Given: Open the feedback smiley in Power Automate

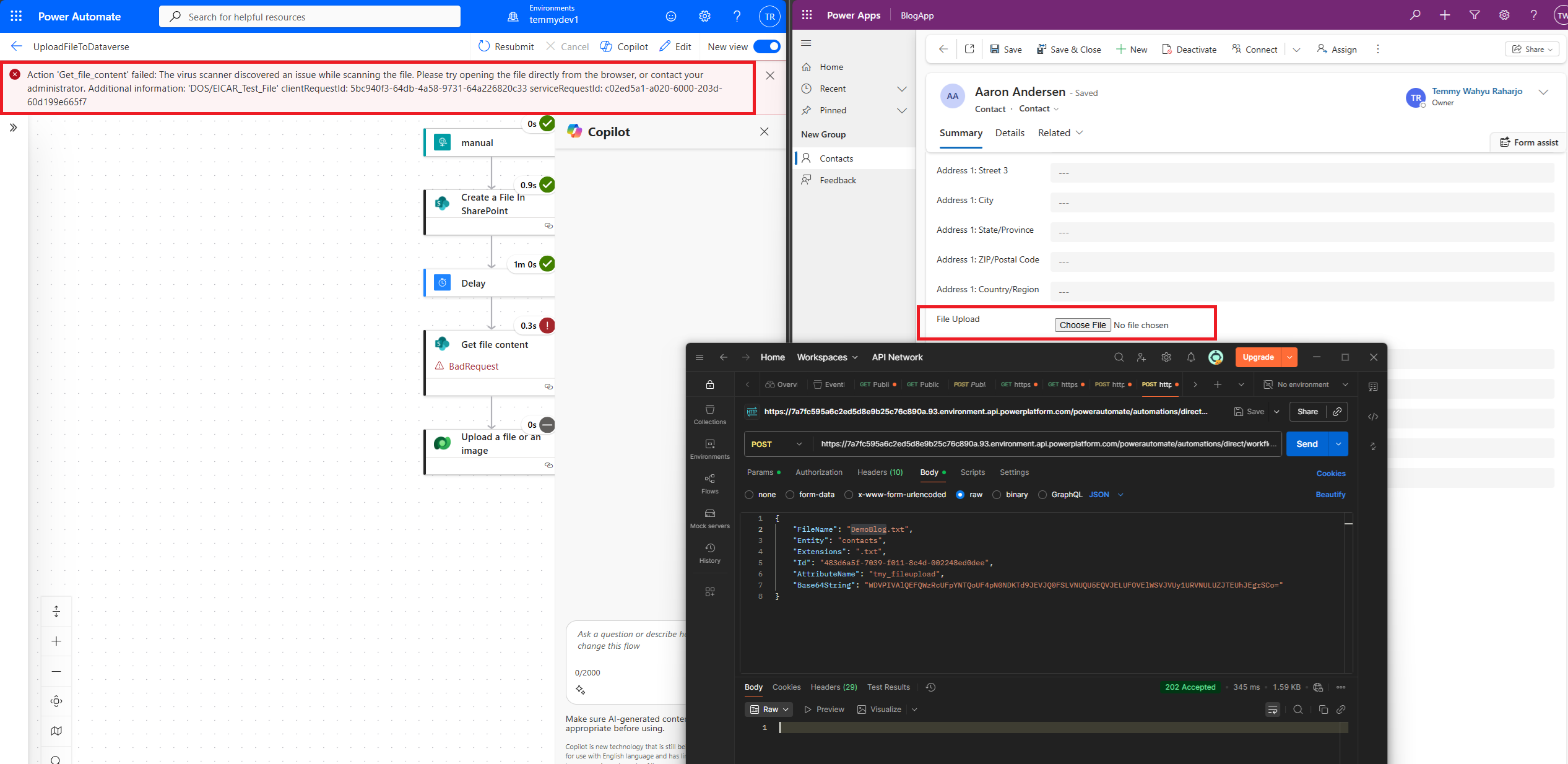Looking at the screenshot, I should 671,17.
